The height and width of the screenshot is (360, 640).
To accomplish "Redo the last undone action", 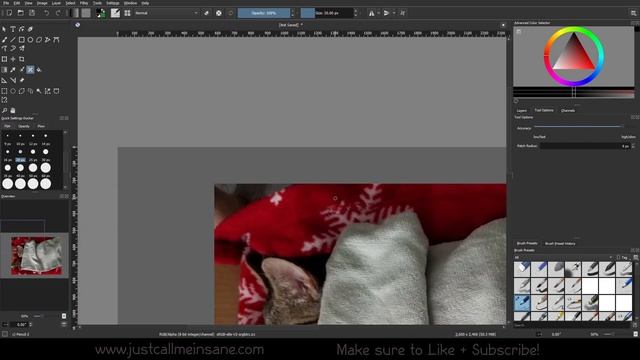I will click(x=58, y=13).
